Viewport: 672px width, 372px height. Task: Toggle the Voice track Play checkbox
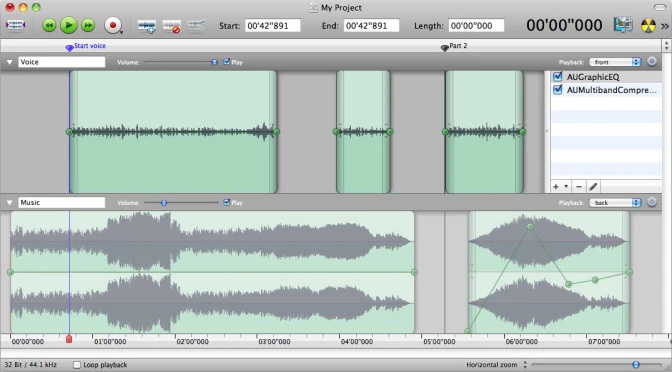pyautogui.click(x=227, y=62)
